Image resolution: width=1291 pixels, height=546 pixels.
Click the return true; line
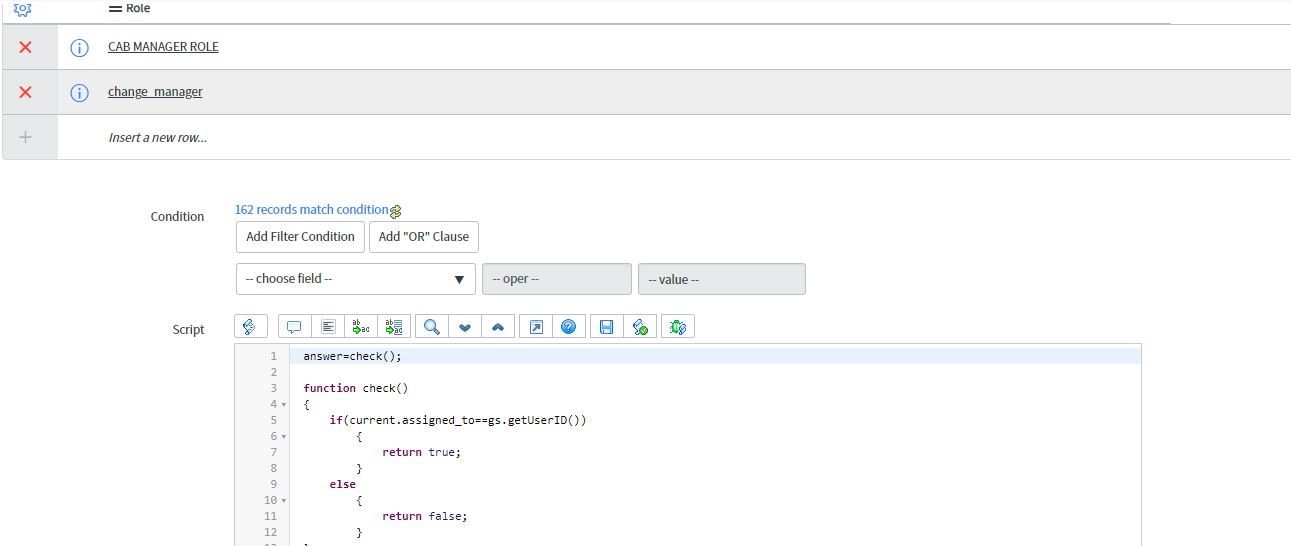tap(421, 452)
